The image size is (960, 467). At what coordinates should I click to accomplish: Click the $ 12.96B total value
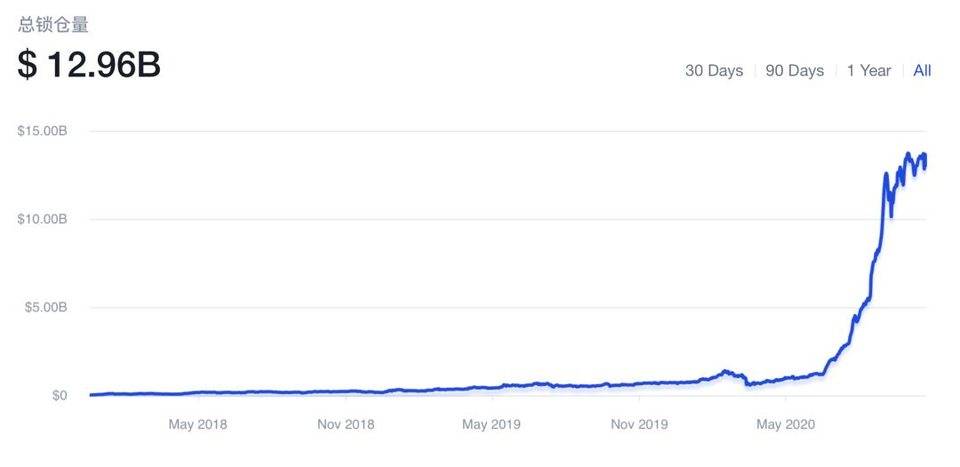coord(89,65)
